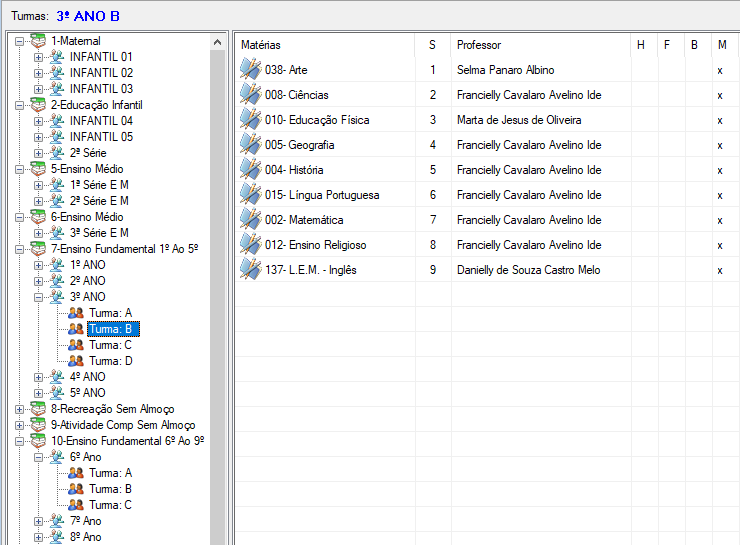
Task: Toggle the M mark in the 004- História row
Action: [x=720, y=170]
